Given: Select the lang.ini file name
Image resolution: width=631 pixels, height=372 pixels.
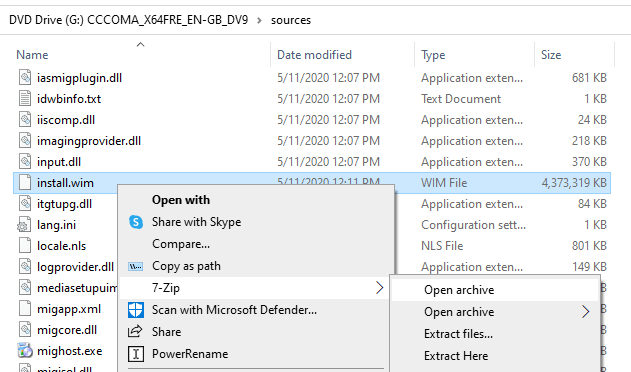Looking at the screenshot, I should tap(56, 225).
